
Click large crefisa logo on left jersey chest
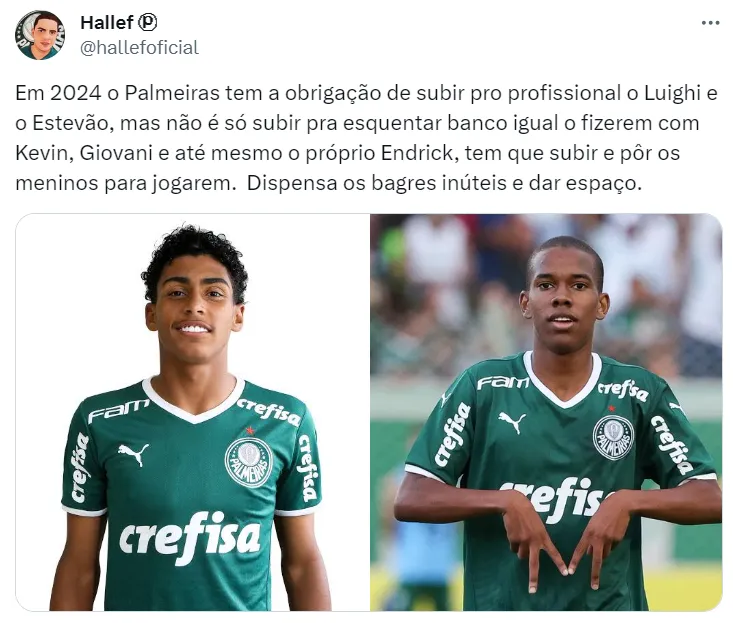tap(189, 537)
